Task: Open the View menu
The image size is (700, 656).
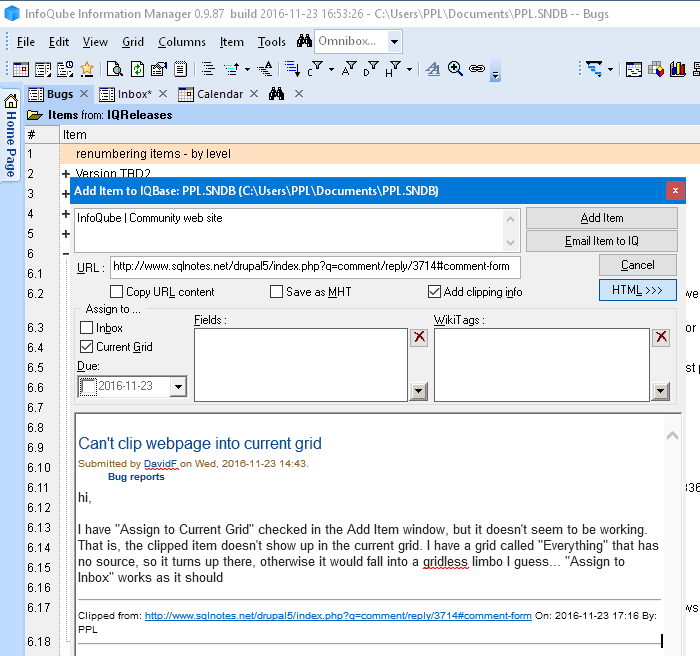Action: pyautogui.click(x=95, y=42)
